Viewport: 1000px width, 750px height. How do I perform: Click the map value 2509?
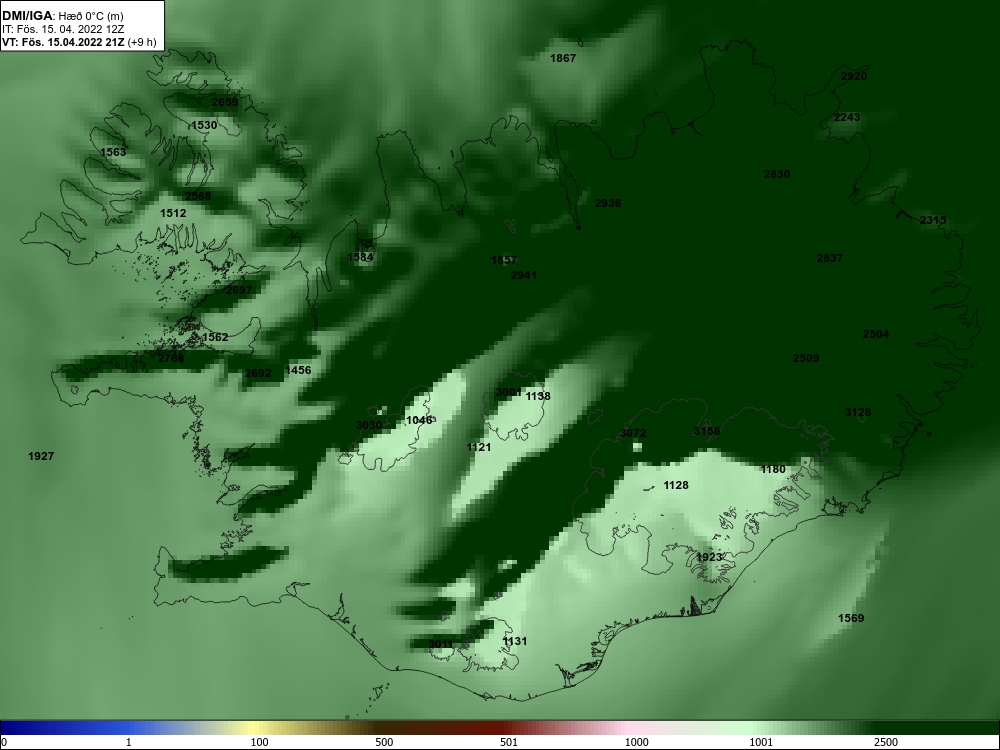(805, 358)
